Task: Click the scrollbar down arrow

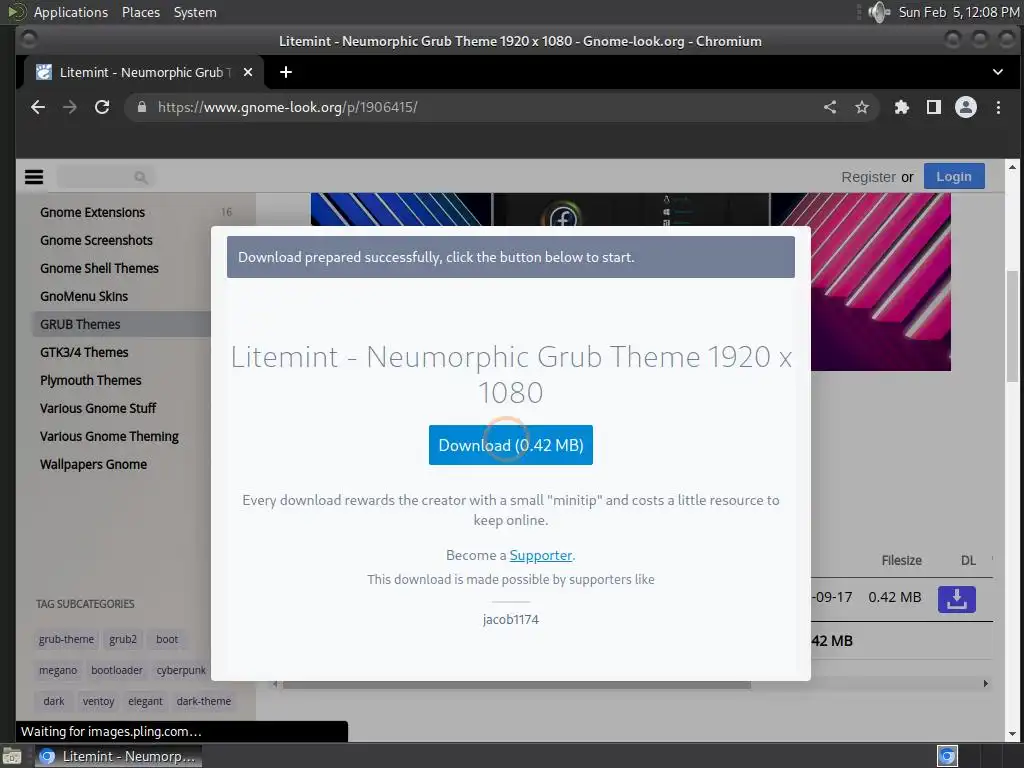Action: point(1012,734)
